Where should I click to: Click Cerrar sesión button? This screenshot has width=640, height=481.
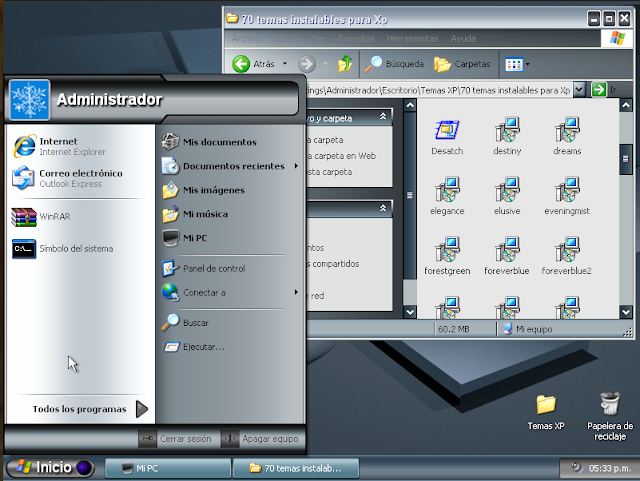(176, 439)
